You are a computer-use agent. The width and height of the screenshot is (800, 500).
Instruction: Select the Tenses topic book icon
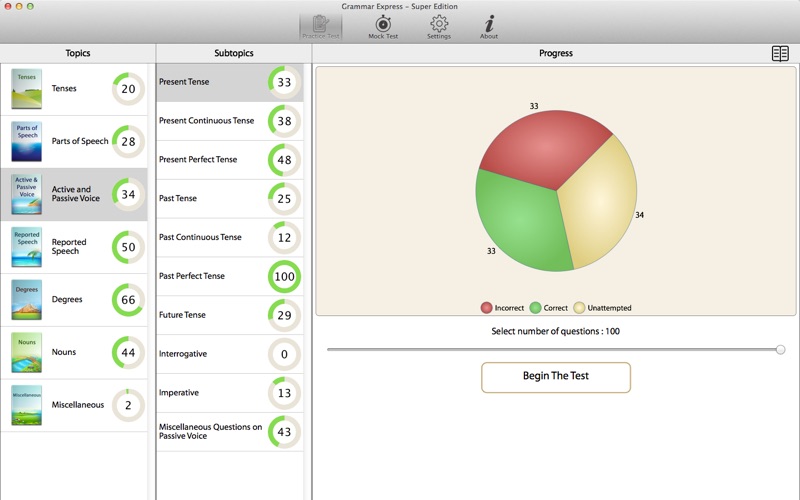(26, 89)
